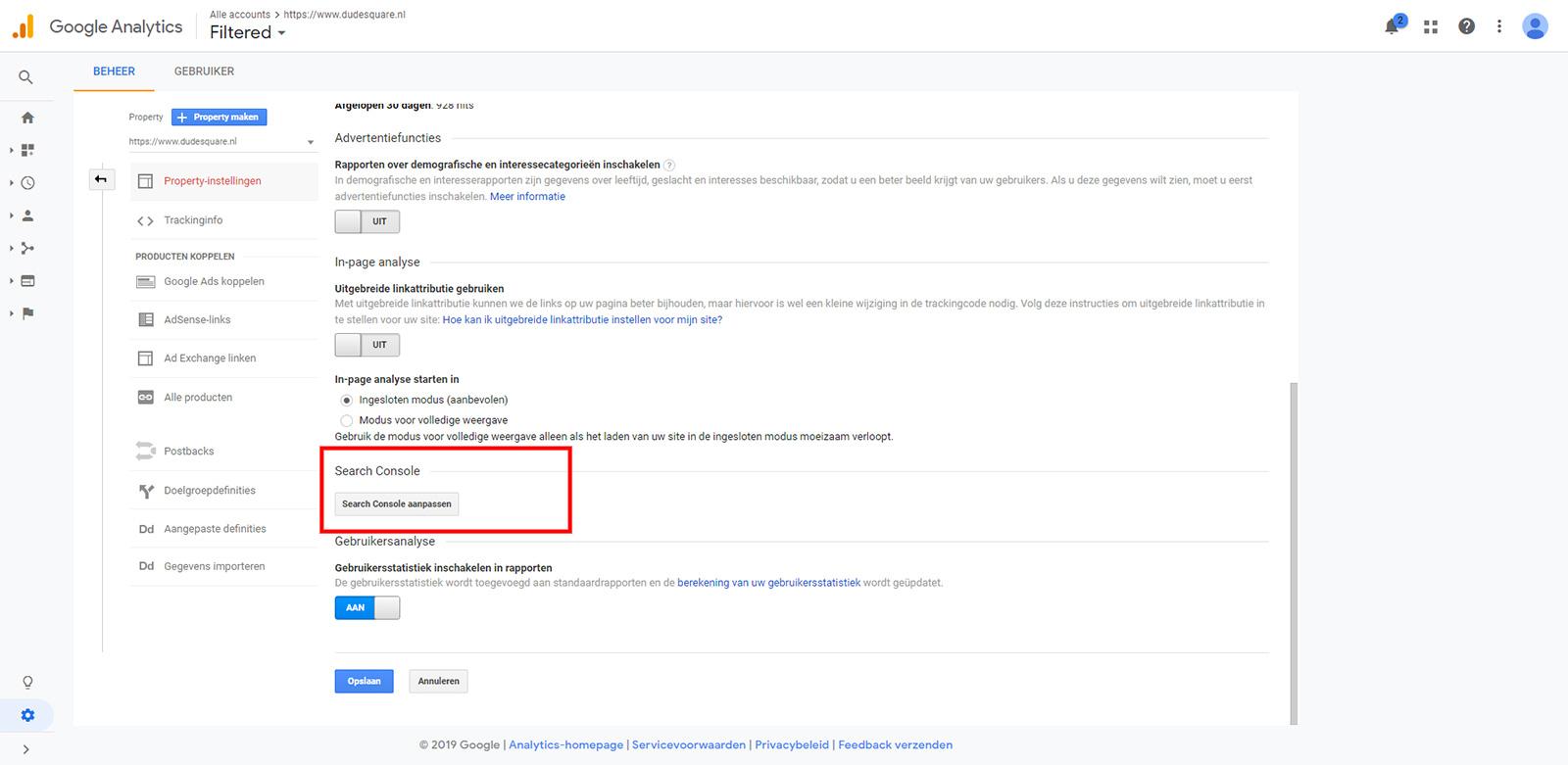
Task: Click the Annuleren button
Action: click(438, 682)
